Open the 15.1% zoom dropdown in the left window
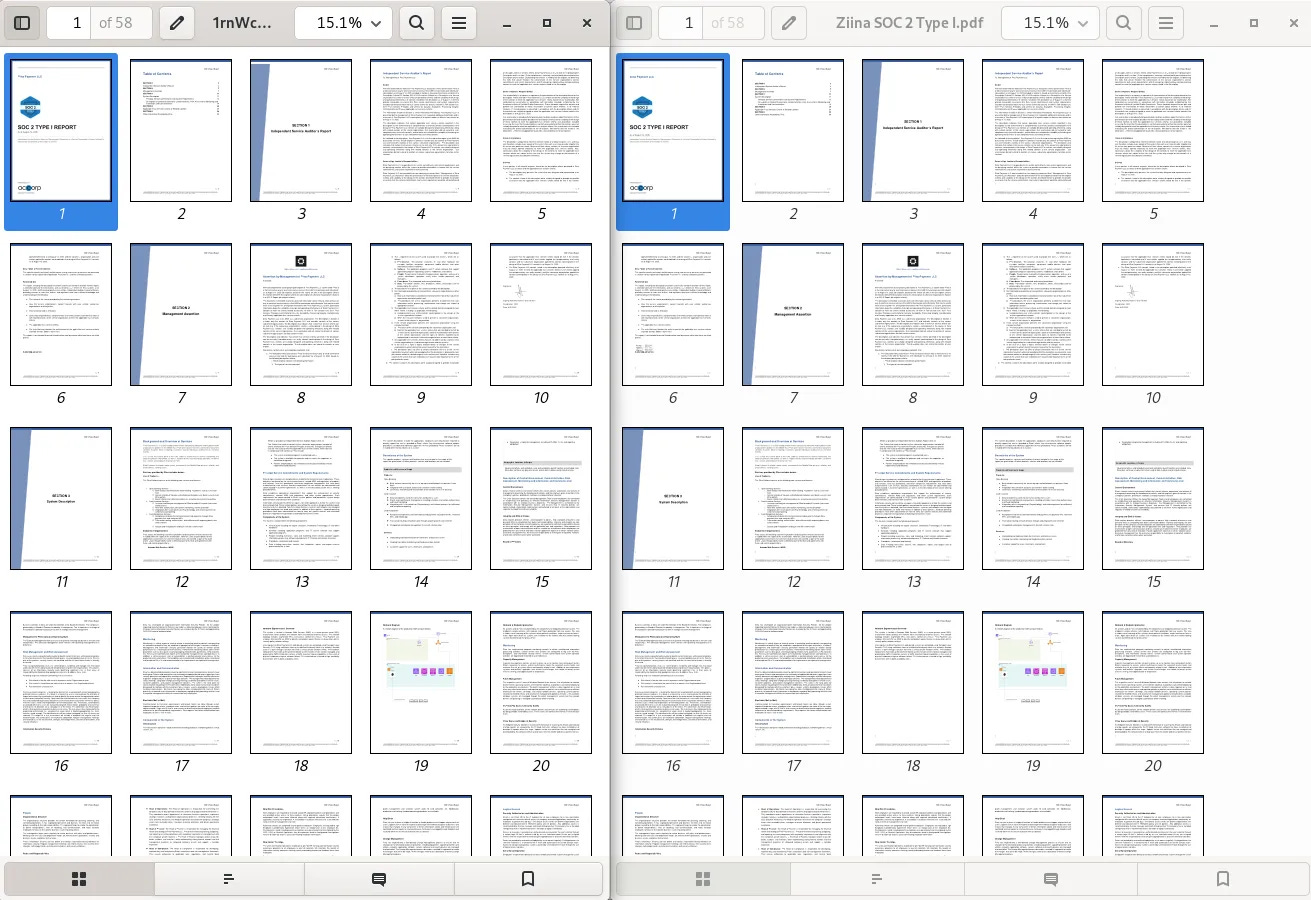This screenshot has height=900, width=1311. [x=343, y=22]
